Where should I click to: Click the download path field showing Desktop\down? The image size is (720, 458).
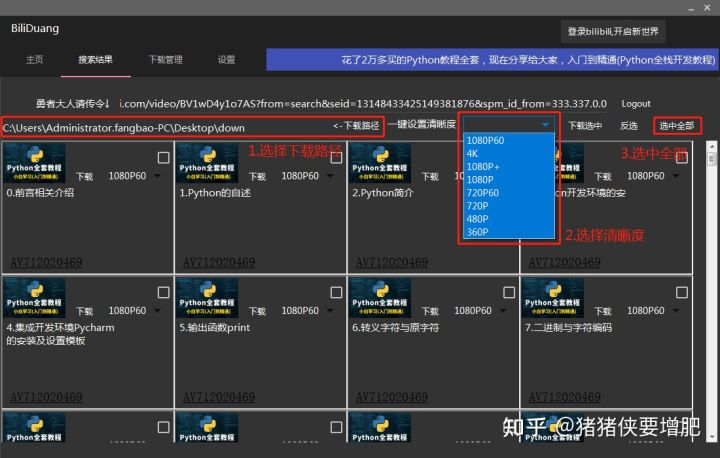click(x=165, y=128)
